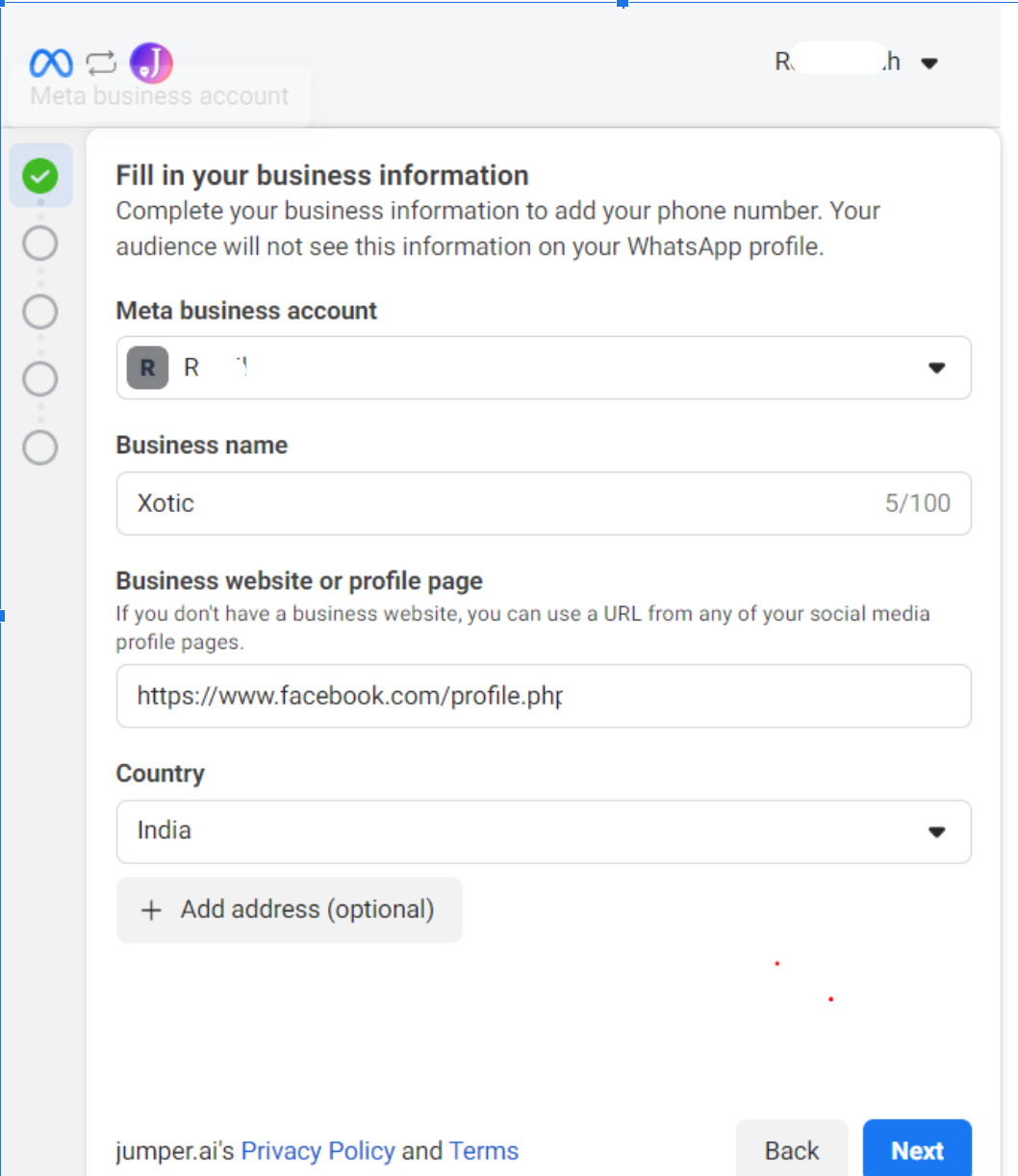The width and height of the screenshot is (1018, 1176).
Task: Click the plus icon on Add address
Action: point(151,909)
